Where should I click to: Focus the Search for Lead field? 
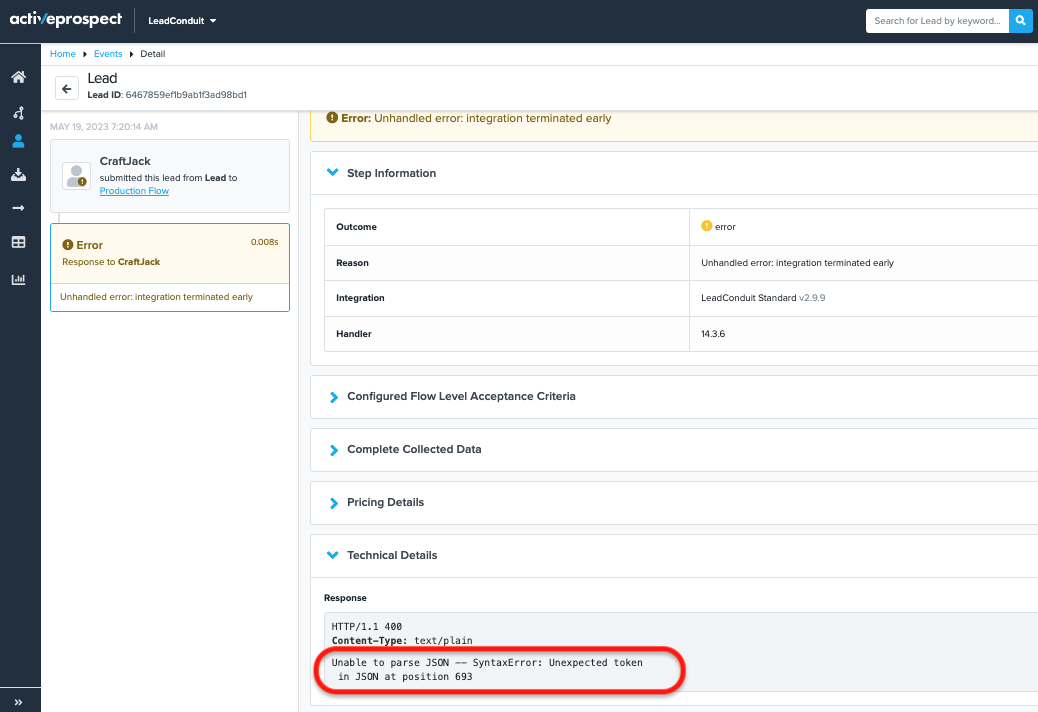tap(937, 21)
